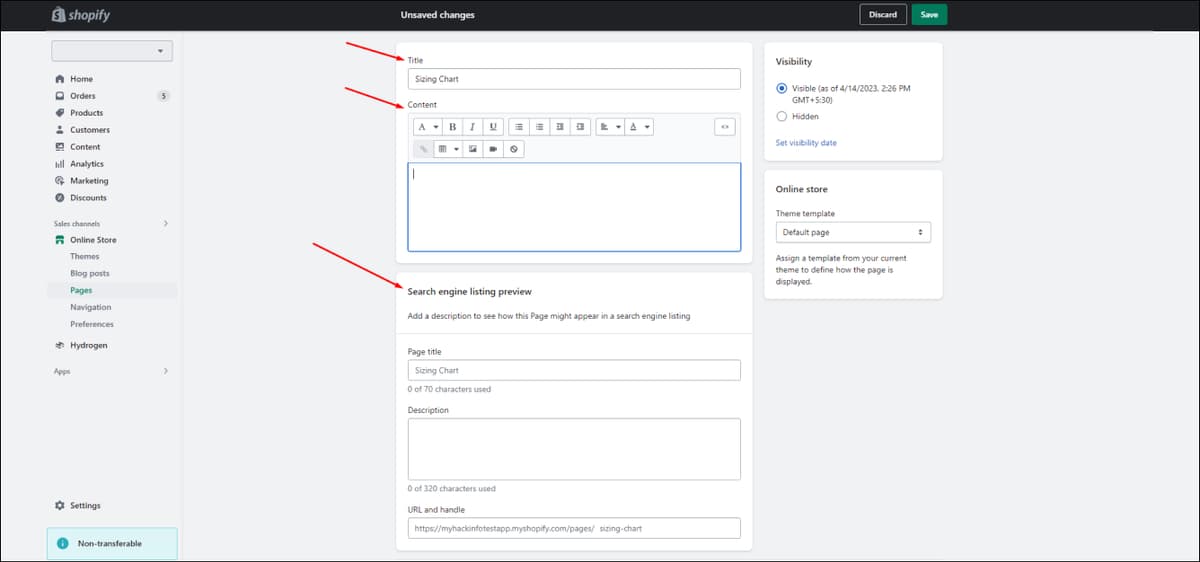The width and height of the screenshot is (1200, 562).
Task: Click the Search engine listing preview heading
Action: [x=470, y=292]
